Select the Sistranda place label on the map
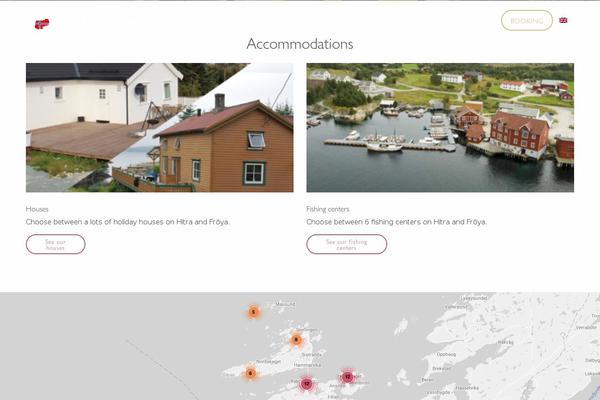The height and width of the screenshot is (400, 600). click(x=311, y=355)
